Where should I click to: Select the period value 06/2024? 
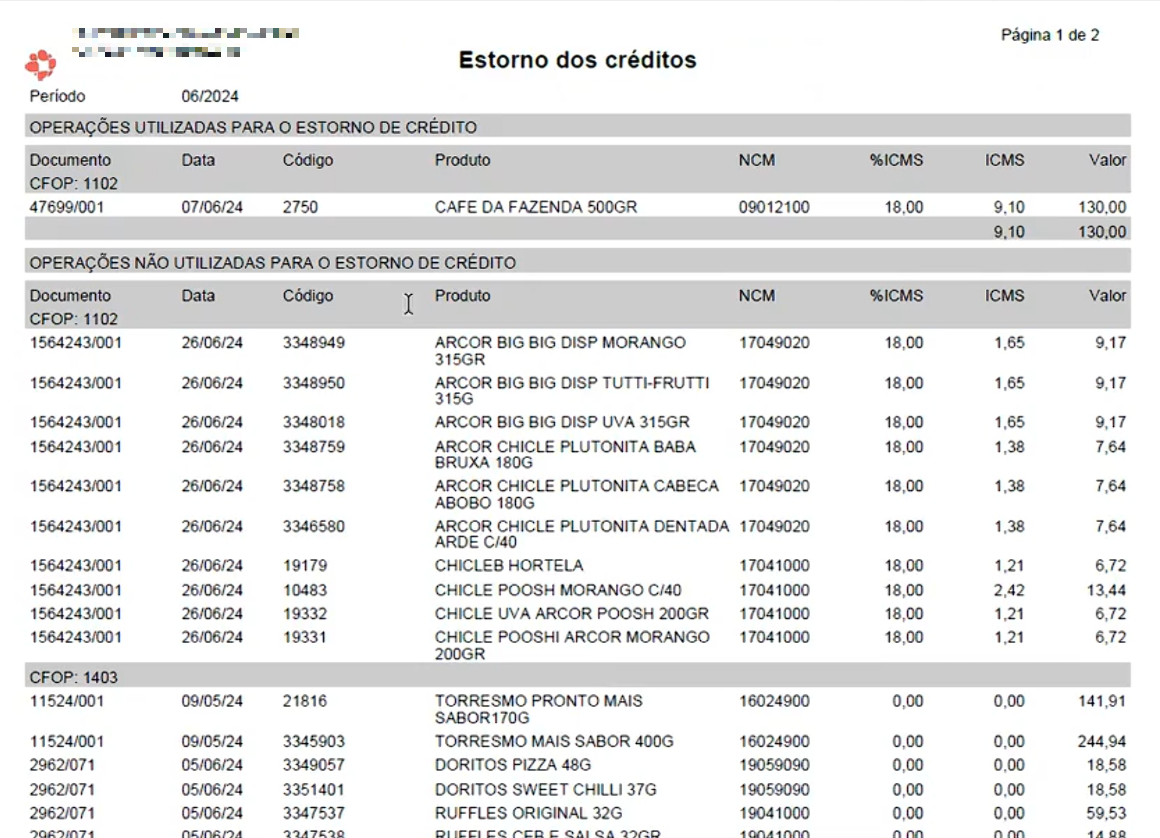click(209, 97)
